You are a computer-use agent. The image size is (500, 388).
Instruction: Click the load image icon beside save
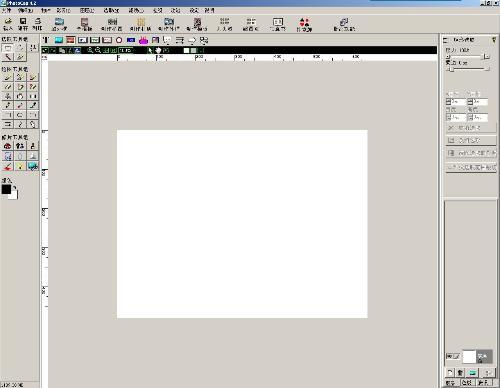pos(8,21)
